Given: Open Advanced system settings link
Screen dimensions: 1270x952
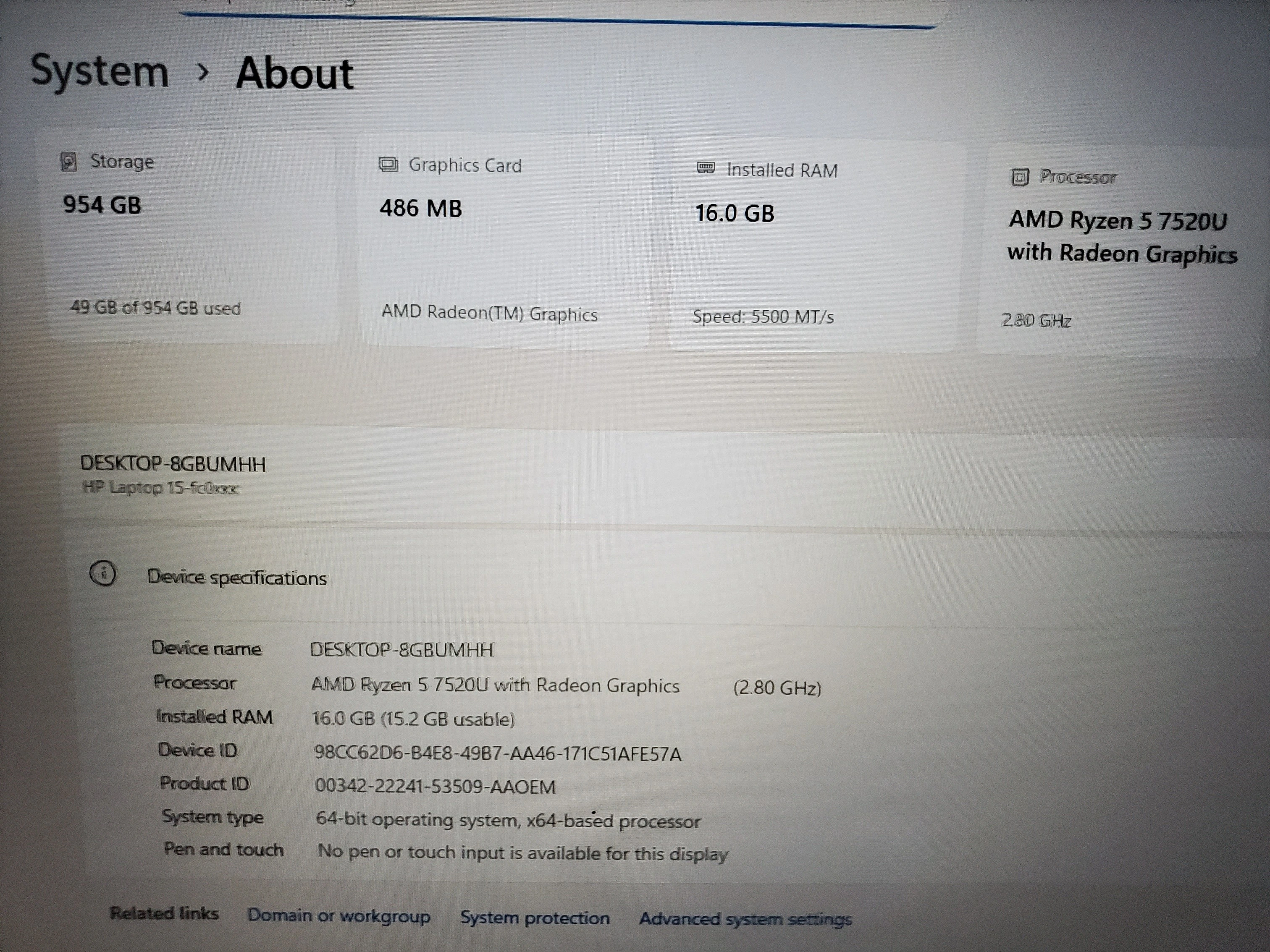Looking at the screenshot, I should point(745,919).
